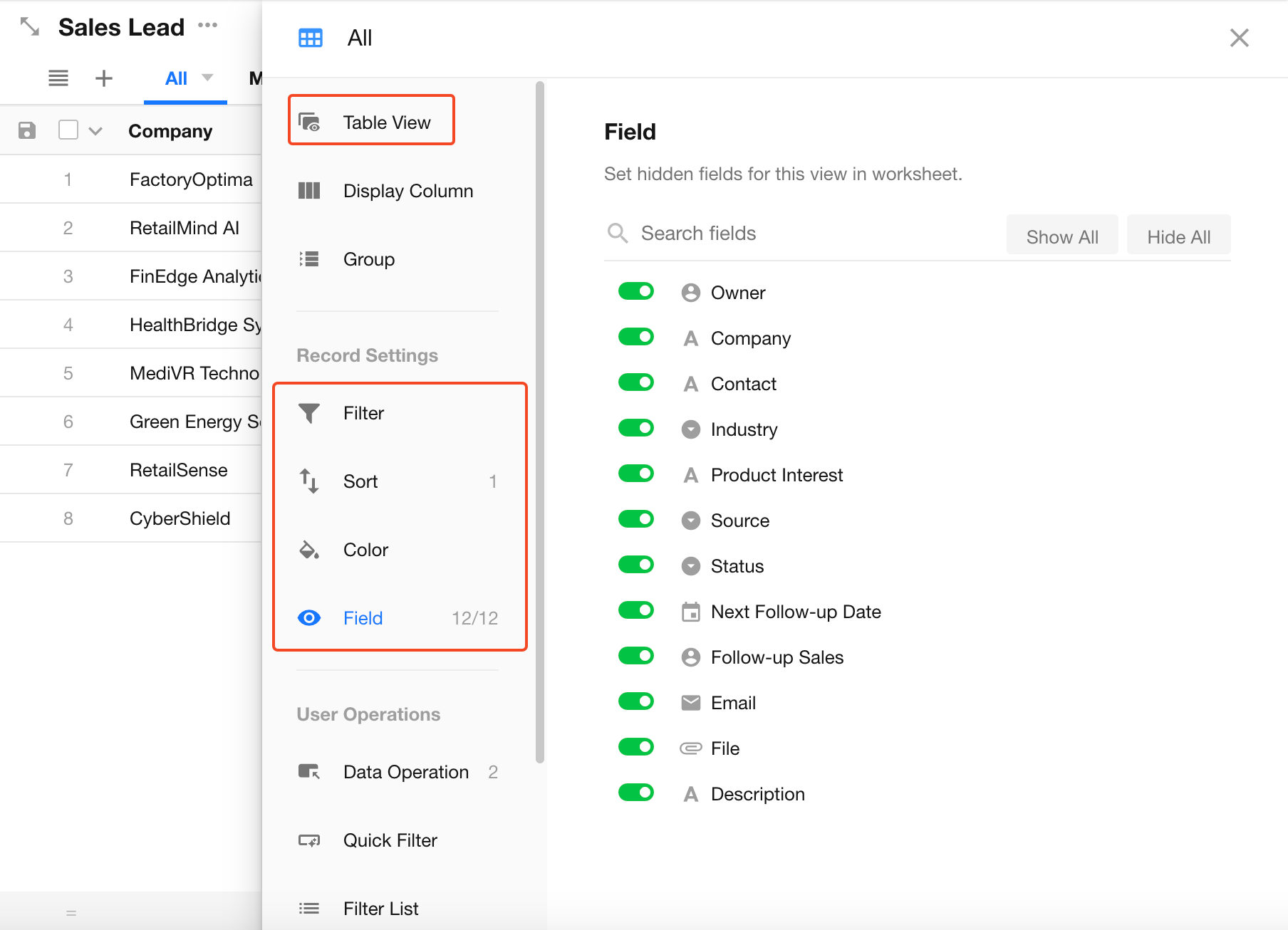Select the Display Column menu item
The image size is (1288, 930).
pos(407,191)
